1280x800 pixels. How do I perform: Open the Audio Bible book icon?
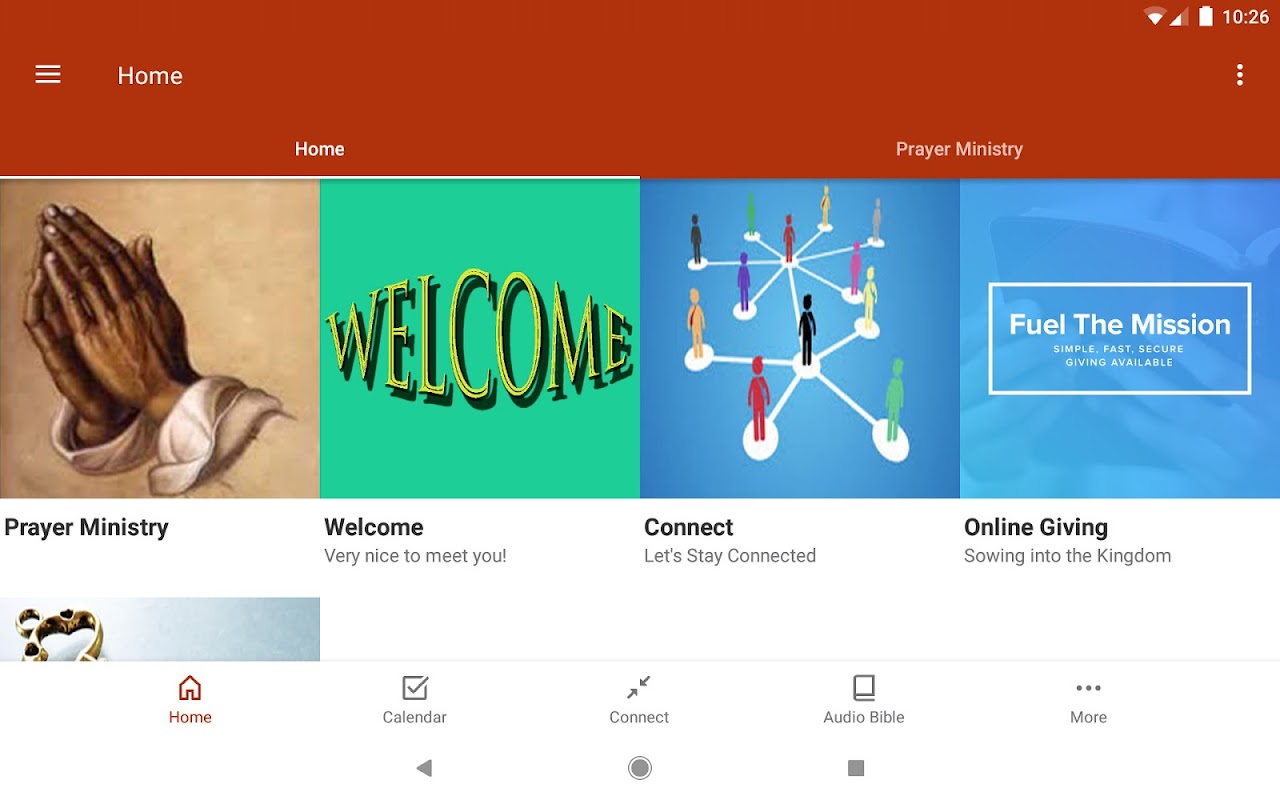point(864,688)
